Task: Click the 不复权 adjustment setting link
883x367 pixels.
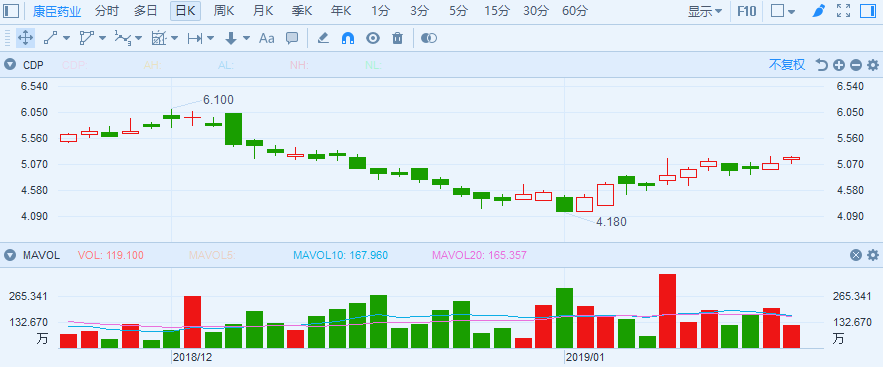Action: [x=787, y=65]
